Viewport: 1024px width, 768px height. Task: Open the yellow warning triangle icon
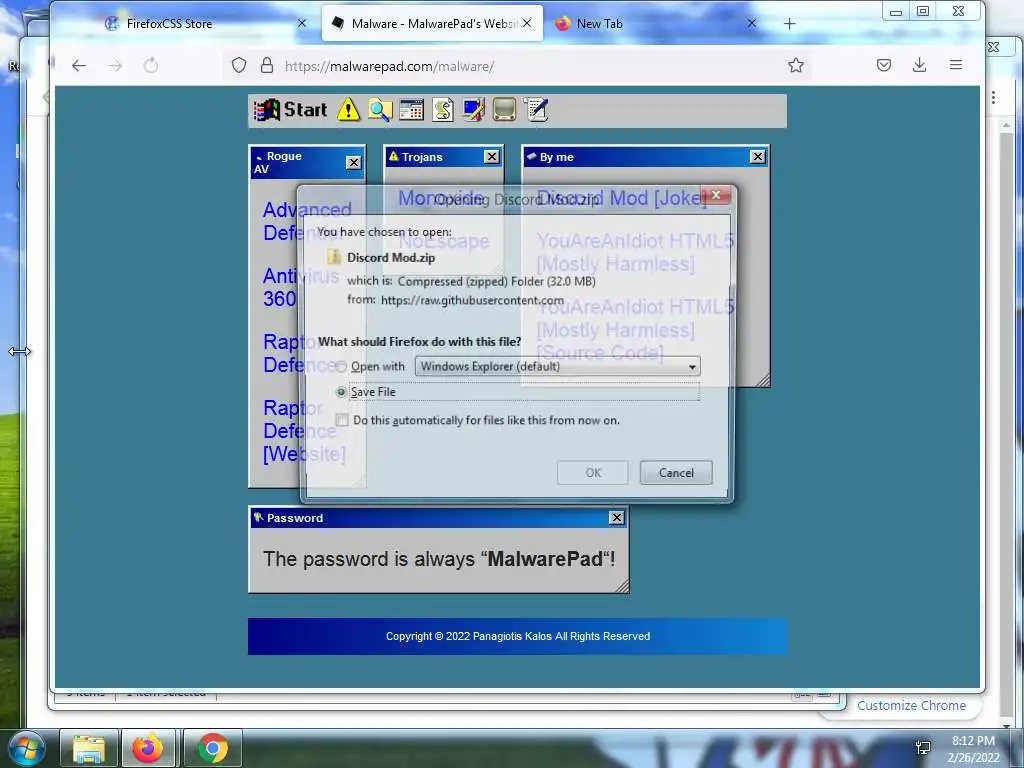[348, 110]
